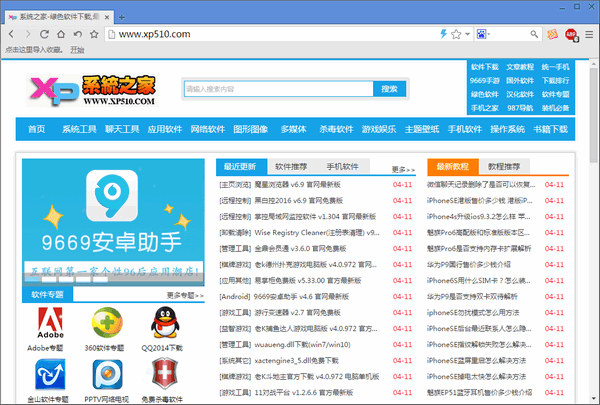This screenshot has height=405, width=600.
Task: Open 装机必备 quick link
Action: tap(555, 108)
